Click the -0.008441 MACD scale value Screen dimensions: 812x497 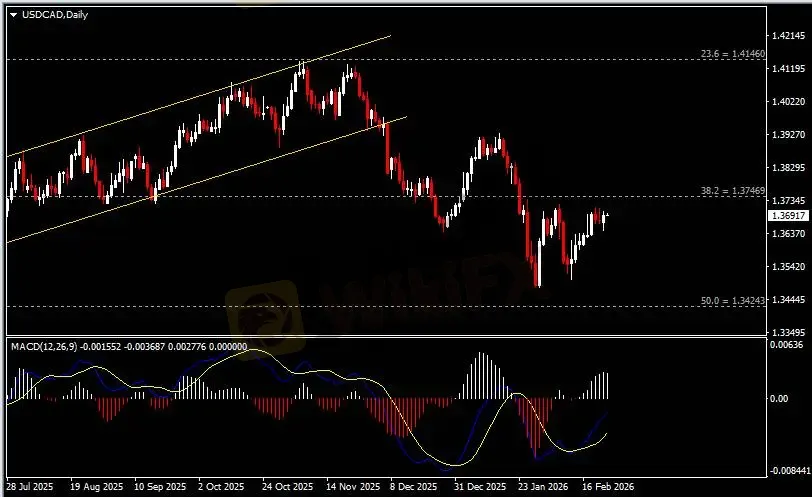tap(789, 471)
